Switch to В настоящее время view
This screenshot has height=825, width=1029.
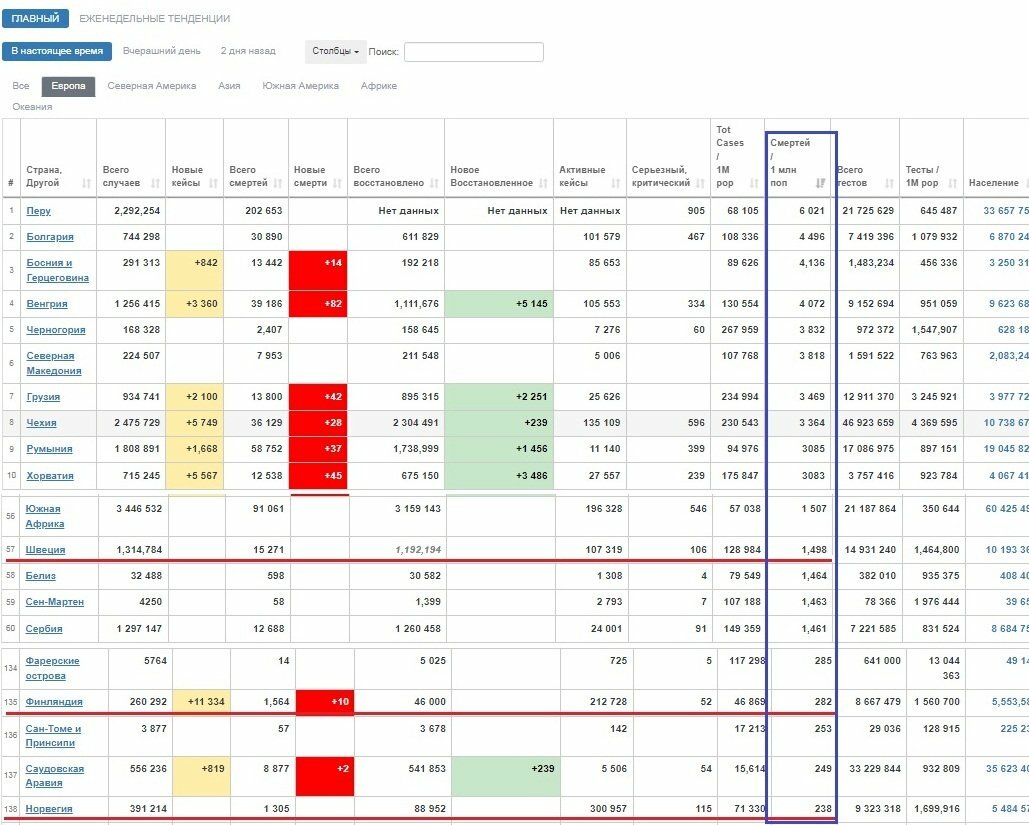(57, 51)
